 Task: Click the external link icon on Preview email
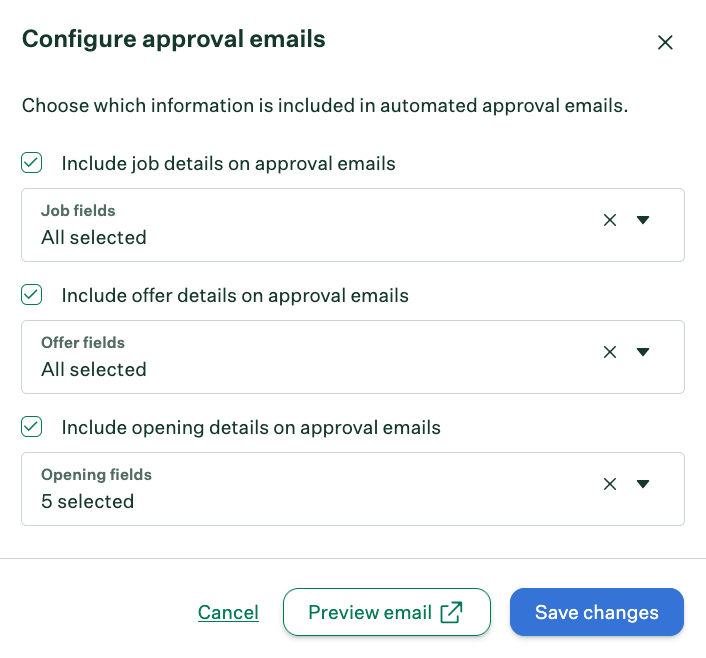(x=452, y=612)
